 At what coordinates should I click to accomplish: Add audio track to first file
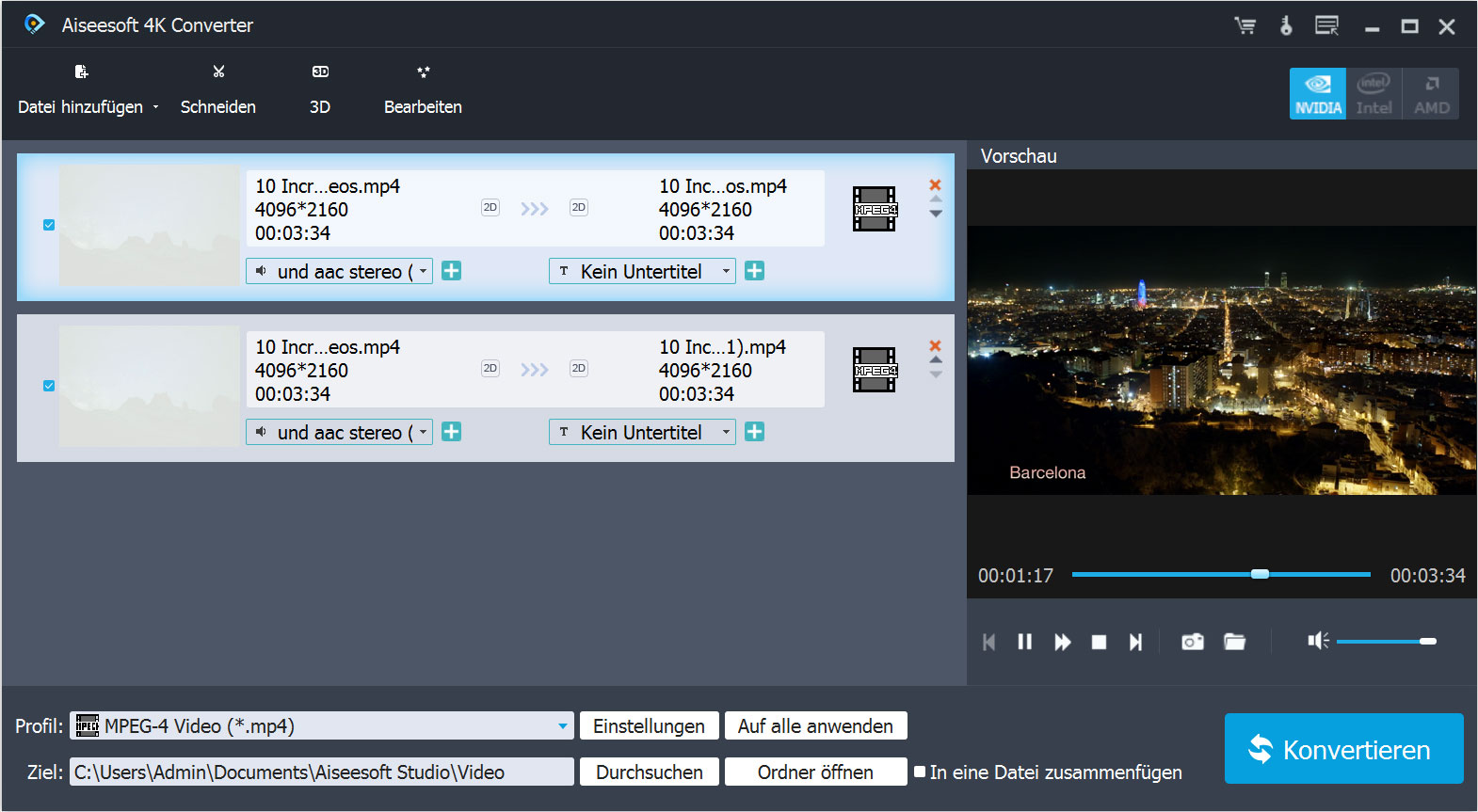[x=452, y=271]
